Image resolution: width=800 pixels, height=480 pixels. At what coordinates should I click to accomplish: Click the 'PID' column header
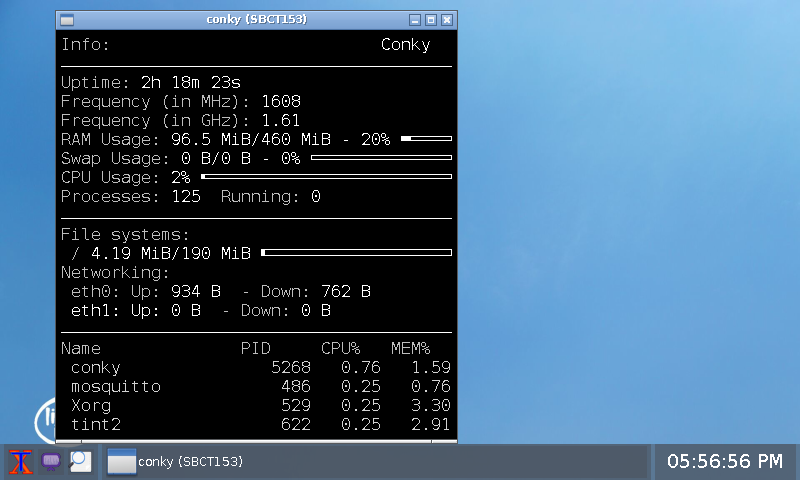pyautogui.click(x=256, y=348)
